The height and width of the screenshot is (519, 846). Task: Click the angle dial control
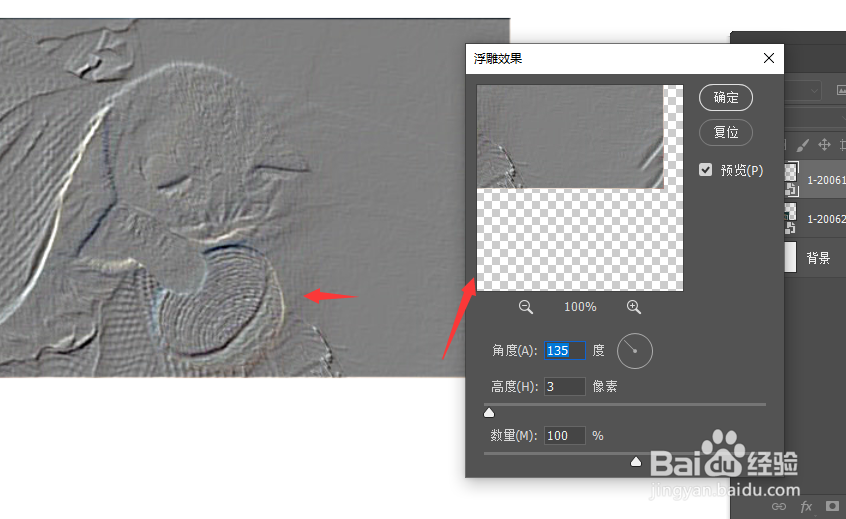click(x=634, y=351)
